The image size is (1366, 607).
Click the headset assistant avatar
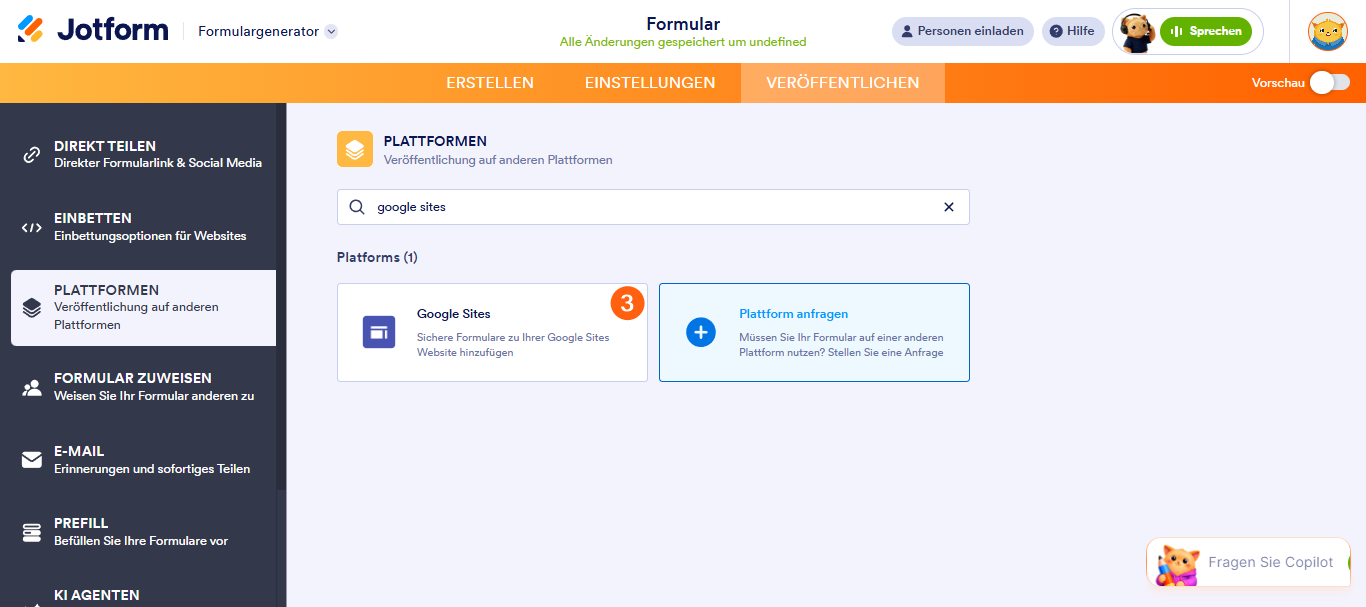(x=1137, y=32)
